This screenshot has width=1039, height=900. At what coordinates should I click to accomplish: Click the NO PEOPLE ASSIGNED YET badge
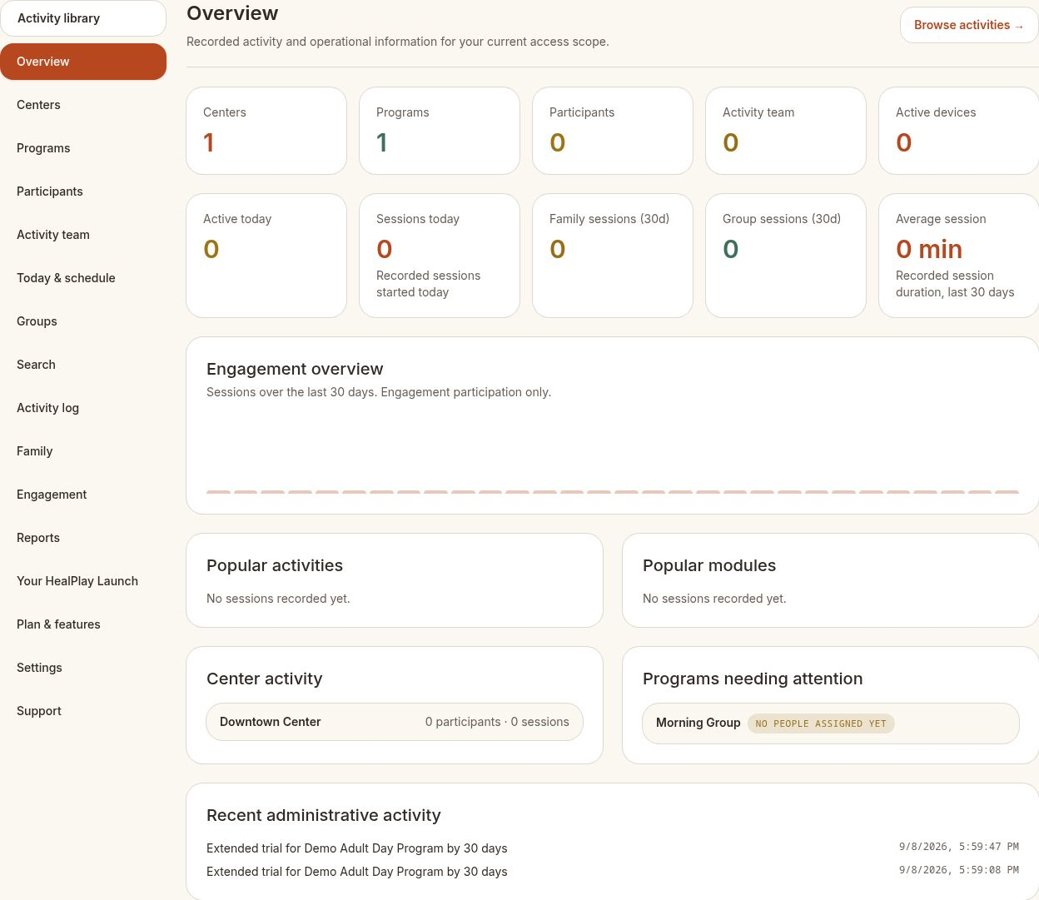(x=820, y=724)
